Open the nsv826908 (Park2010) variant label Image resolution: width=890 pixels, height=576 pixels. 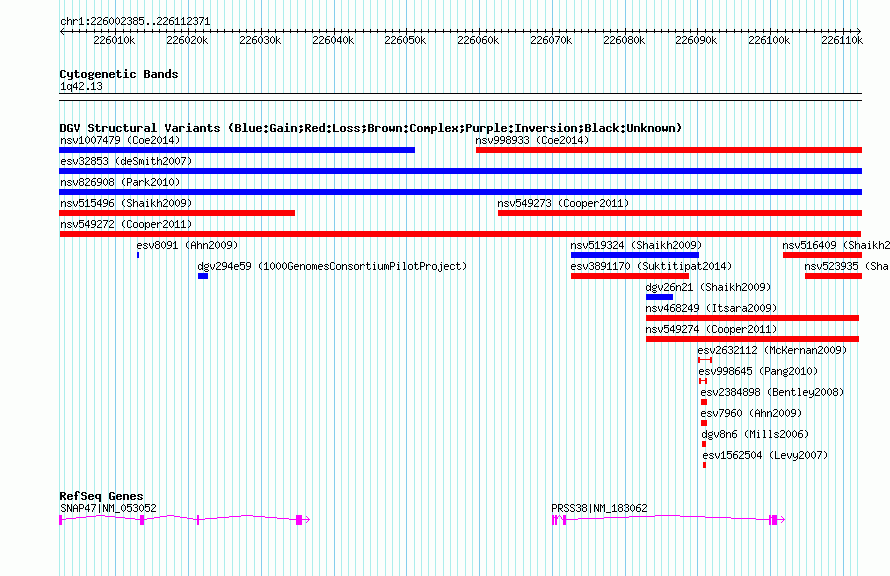120,182
